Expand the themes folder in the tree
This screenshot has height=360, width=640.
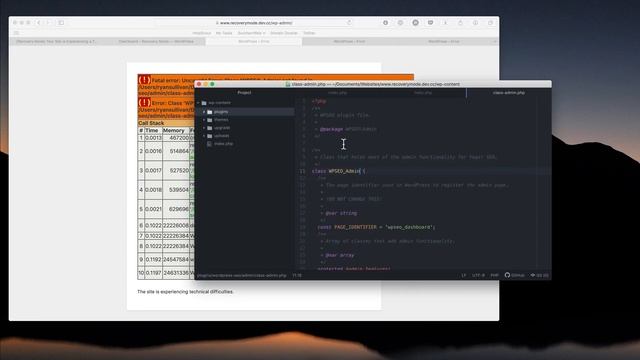pyautogui.click(x=204, y=120)
